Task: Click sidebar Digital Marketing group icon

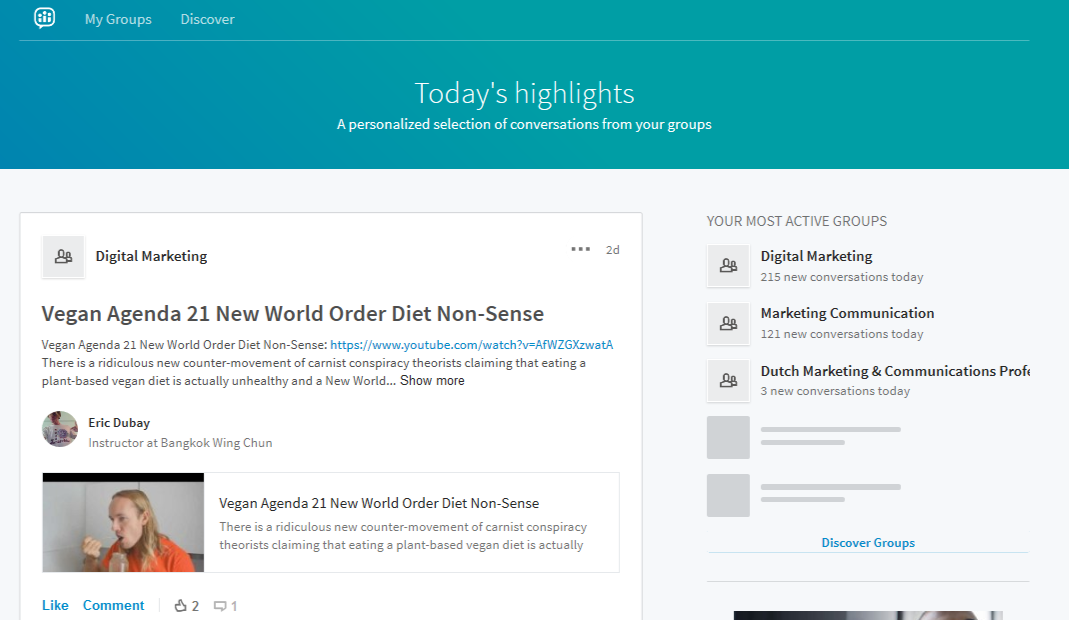Action: 728,266
